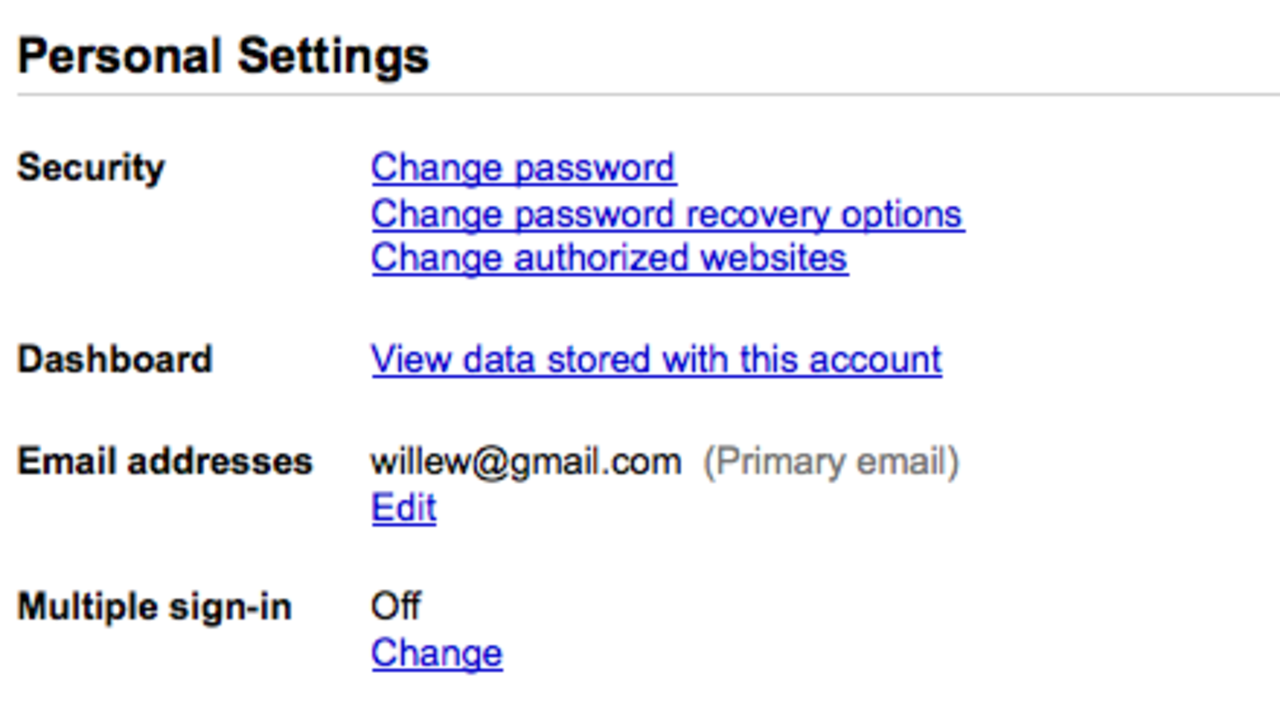Click Change under Multiple sign-in
The width and height of the screenshot is (1280, 724).
pos(437,654)
